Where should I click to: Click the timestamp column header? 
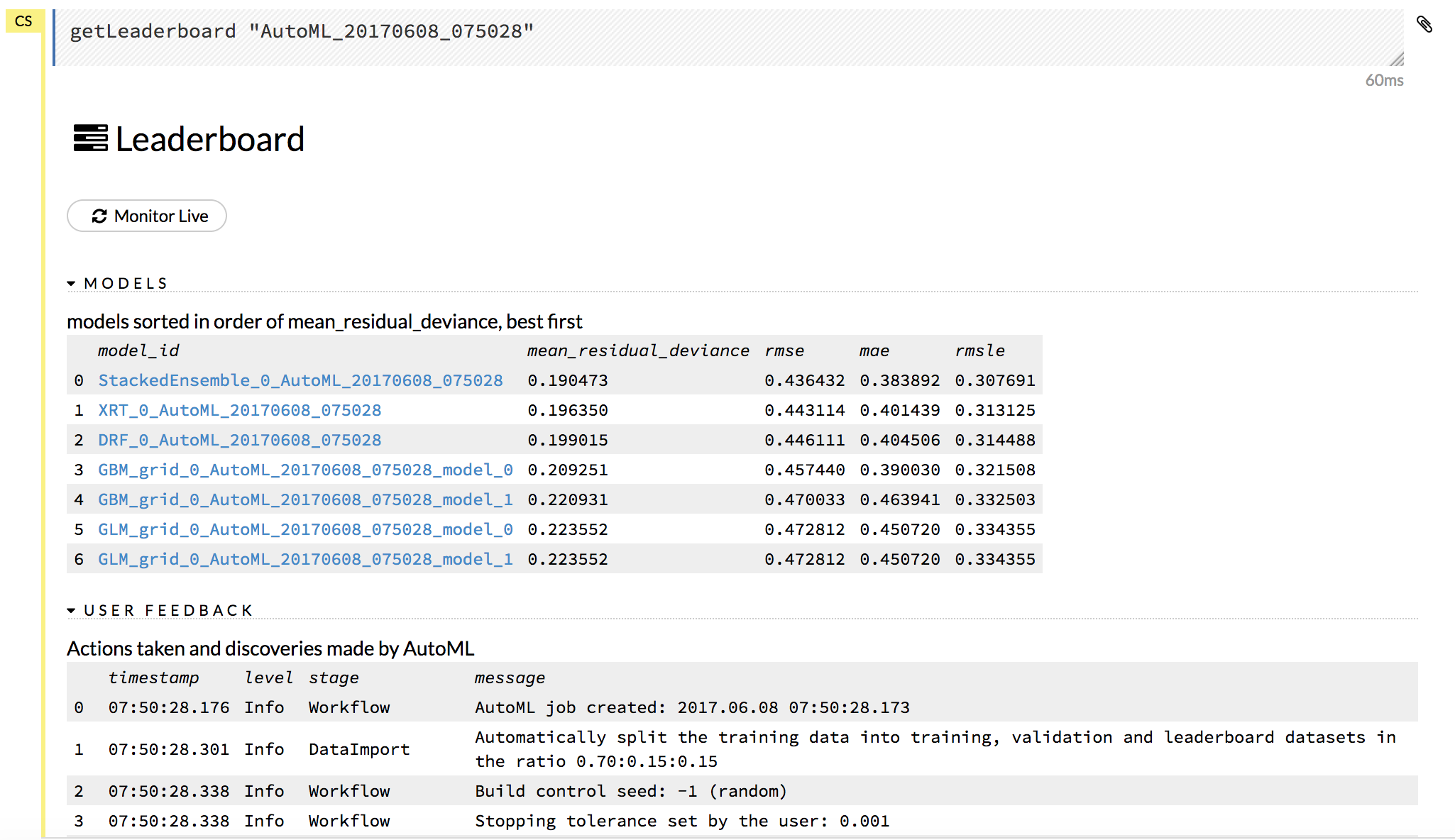(153, 678)
